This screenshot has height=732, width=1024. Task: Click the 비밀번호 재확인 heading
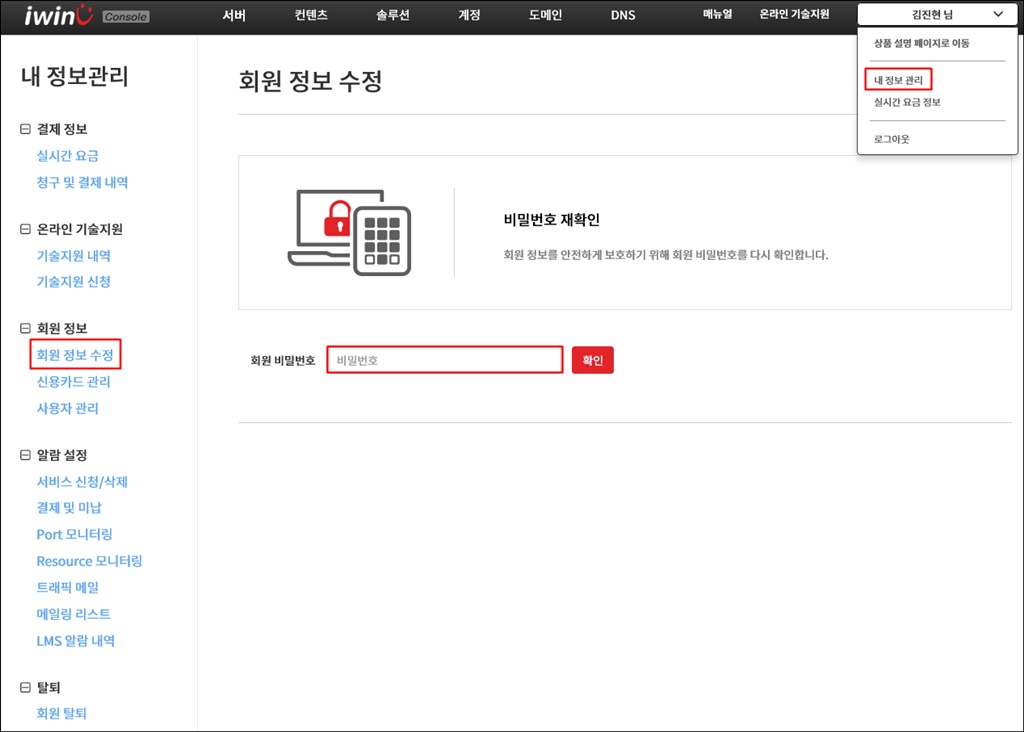(552, 220)
